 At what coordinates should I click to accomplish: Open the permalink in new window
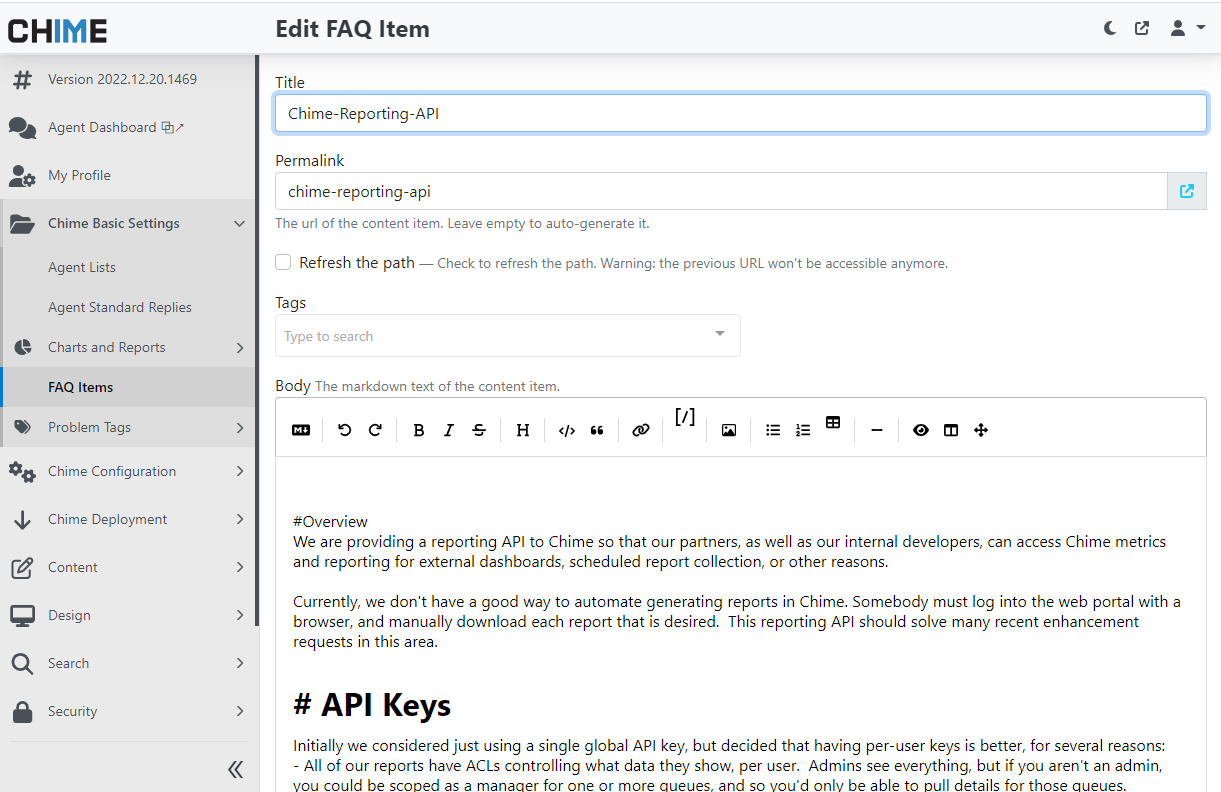coord(1186,191)
